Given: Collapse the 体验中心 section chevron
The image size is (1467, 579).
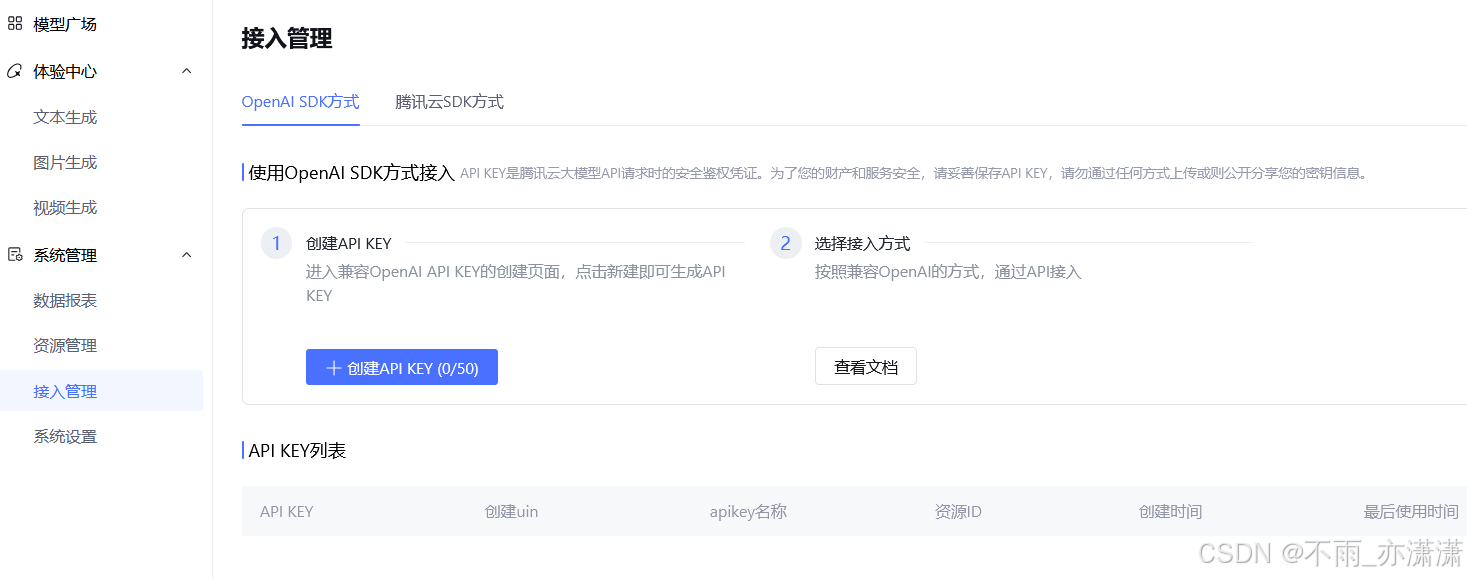Looking at the screenshot, I should pos(186,71).
